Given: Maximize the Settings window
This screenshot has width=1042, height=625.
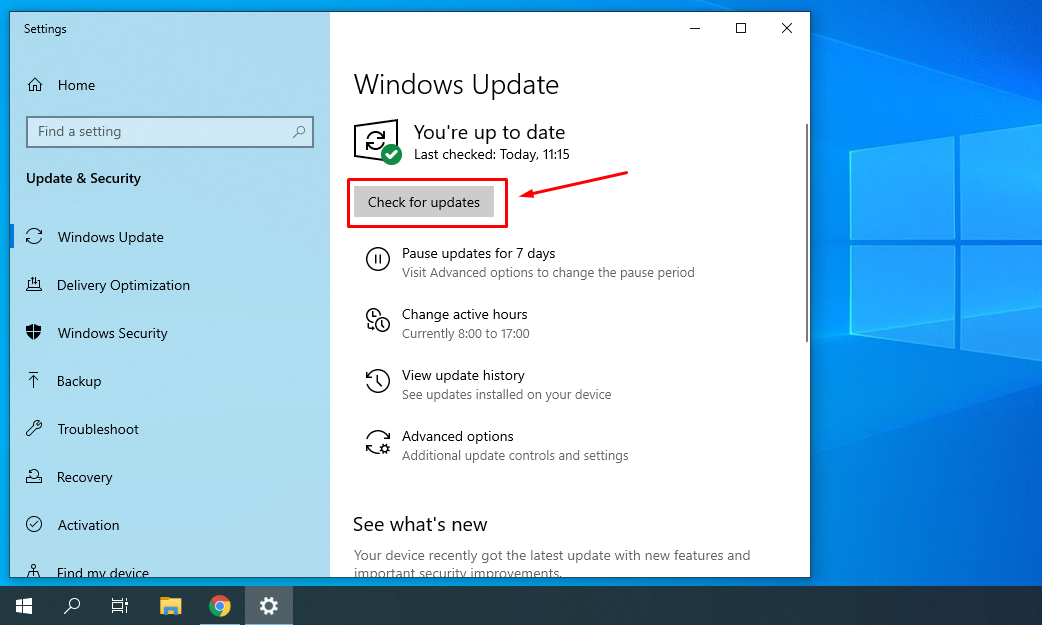Looking at the screenshot, I should 741,28.
